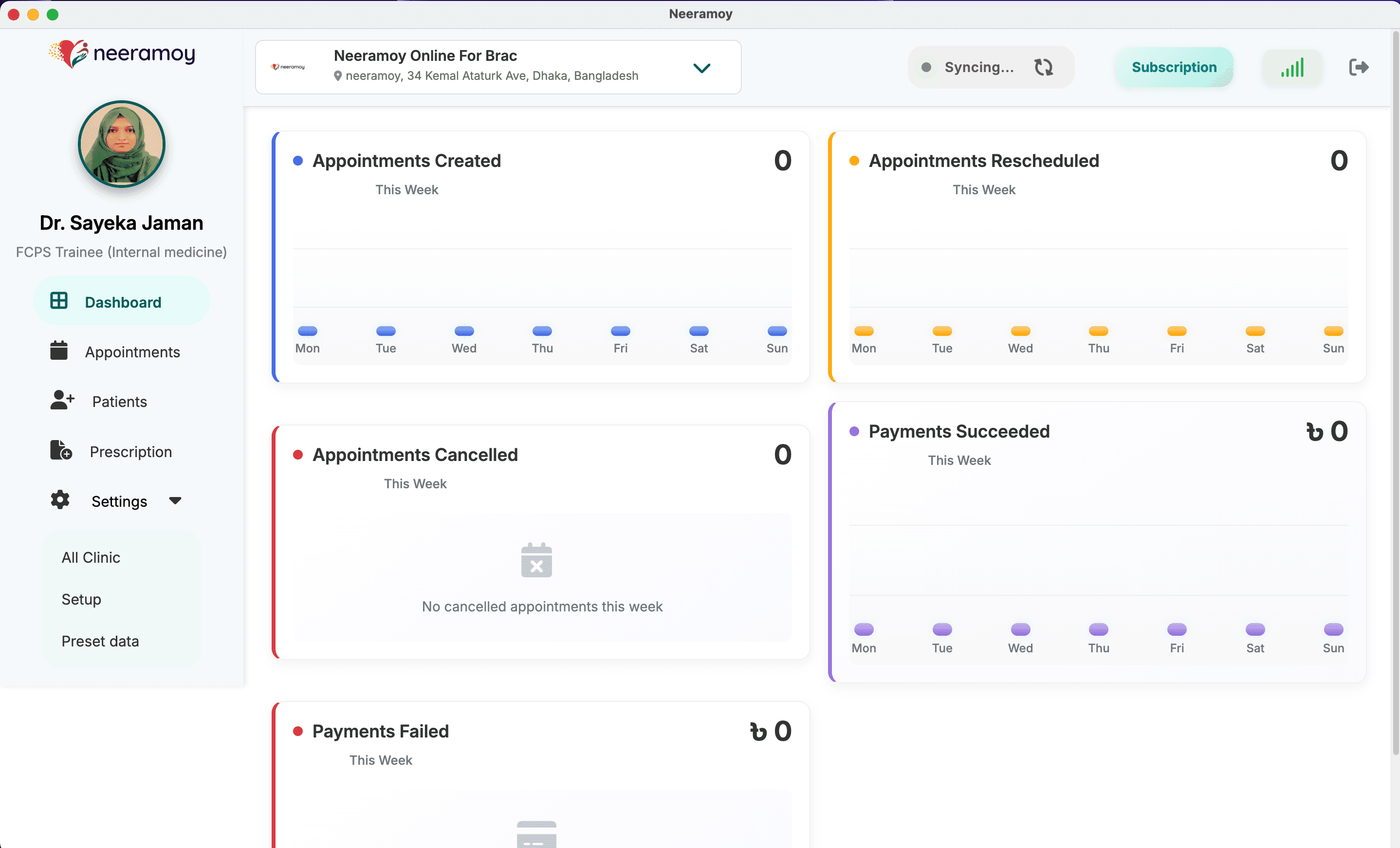Image resolution: width=1400 pixels, height=848 pixels.
Task: Click the Prescription file icon
Action: tap(60, 450)
